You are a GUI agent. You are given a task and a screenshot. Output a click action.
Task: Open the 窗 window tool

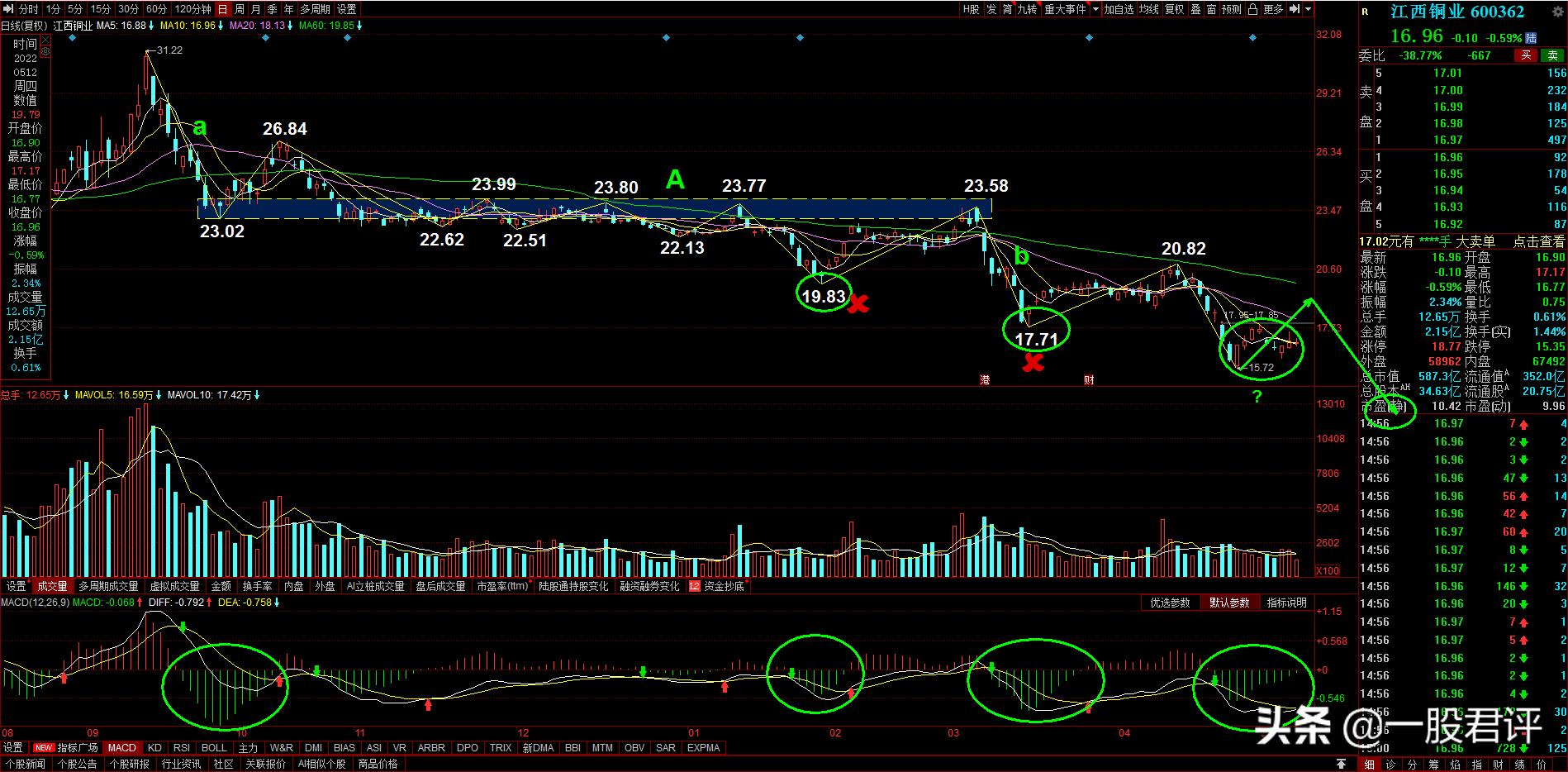[1211, 9]
